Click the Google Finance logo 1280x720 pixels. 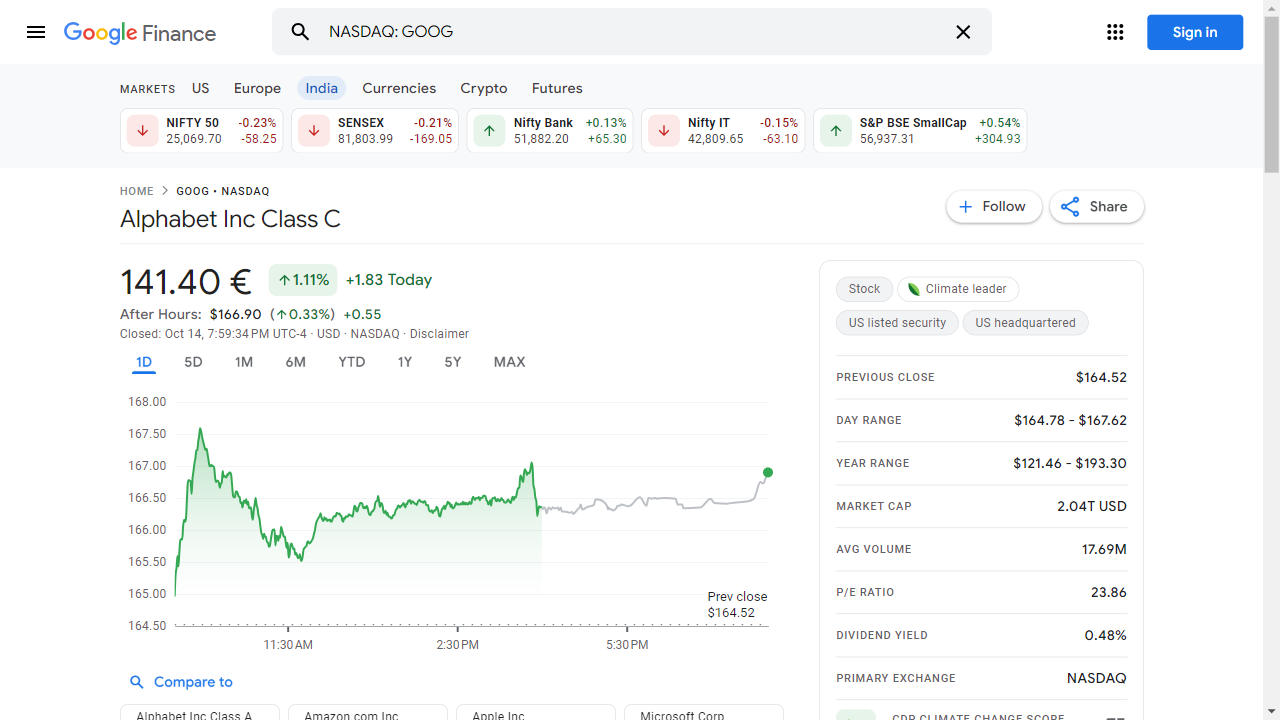pos(140,32)
